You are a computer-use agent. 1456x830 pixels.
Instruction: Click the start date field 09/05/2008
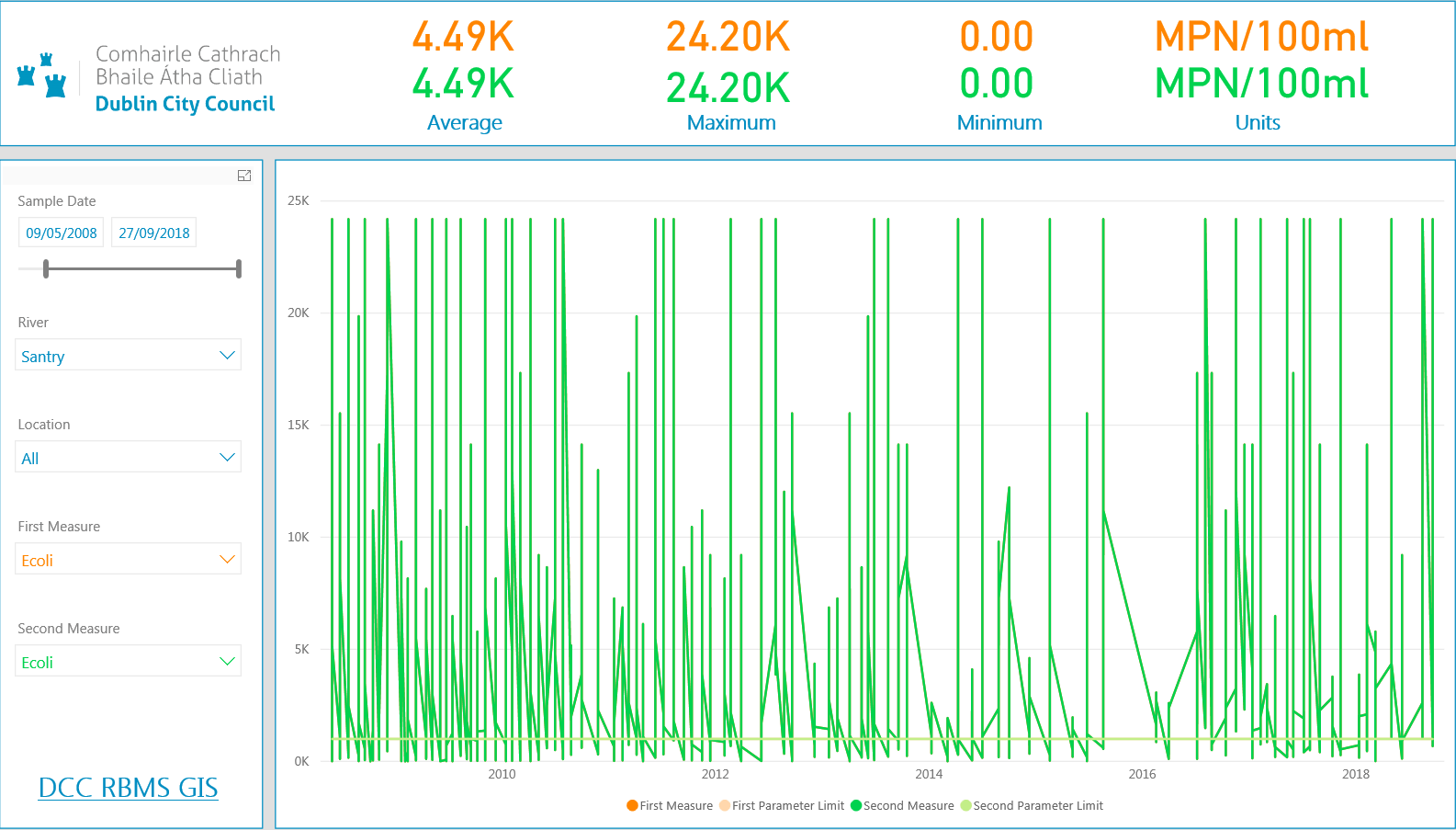point(62,233)
